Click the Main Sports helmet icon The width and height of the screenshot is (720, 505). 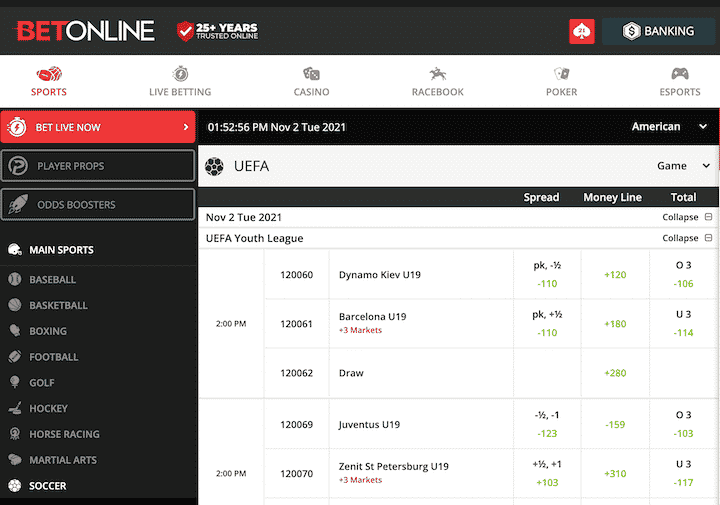[x=15, y=250]
